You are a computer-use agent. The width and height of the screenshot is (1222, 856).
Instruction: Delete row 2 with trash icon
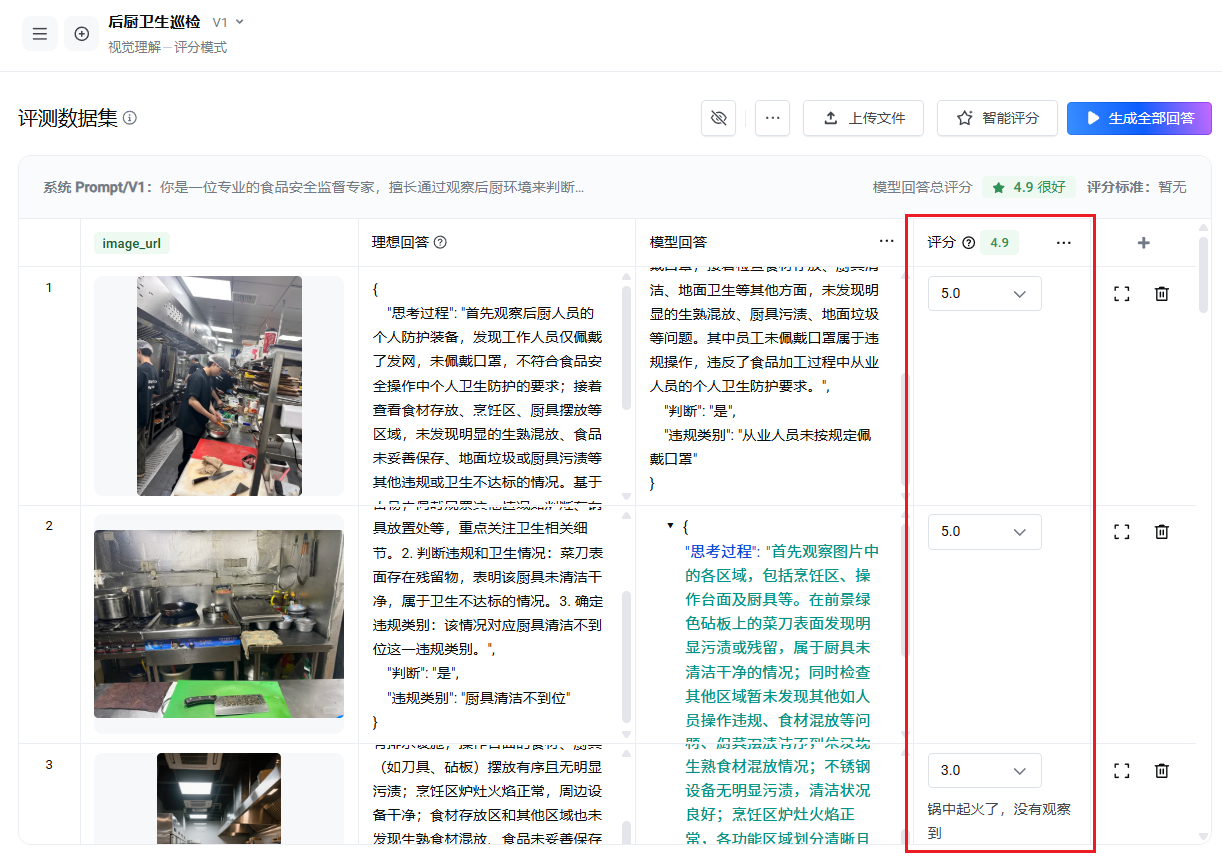point(1161,532)
